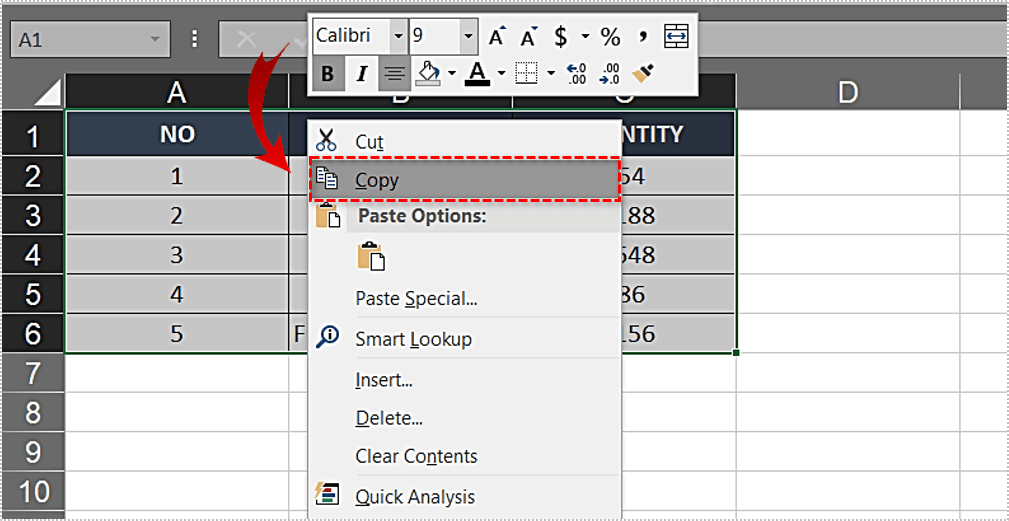This screenshot has height=521, width=1009.
Task: Open the Borders dropdown arrow
Action: 550,73
